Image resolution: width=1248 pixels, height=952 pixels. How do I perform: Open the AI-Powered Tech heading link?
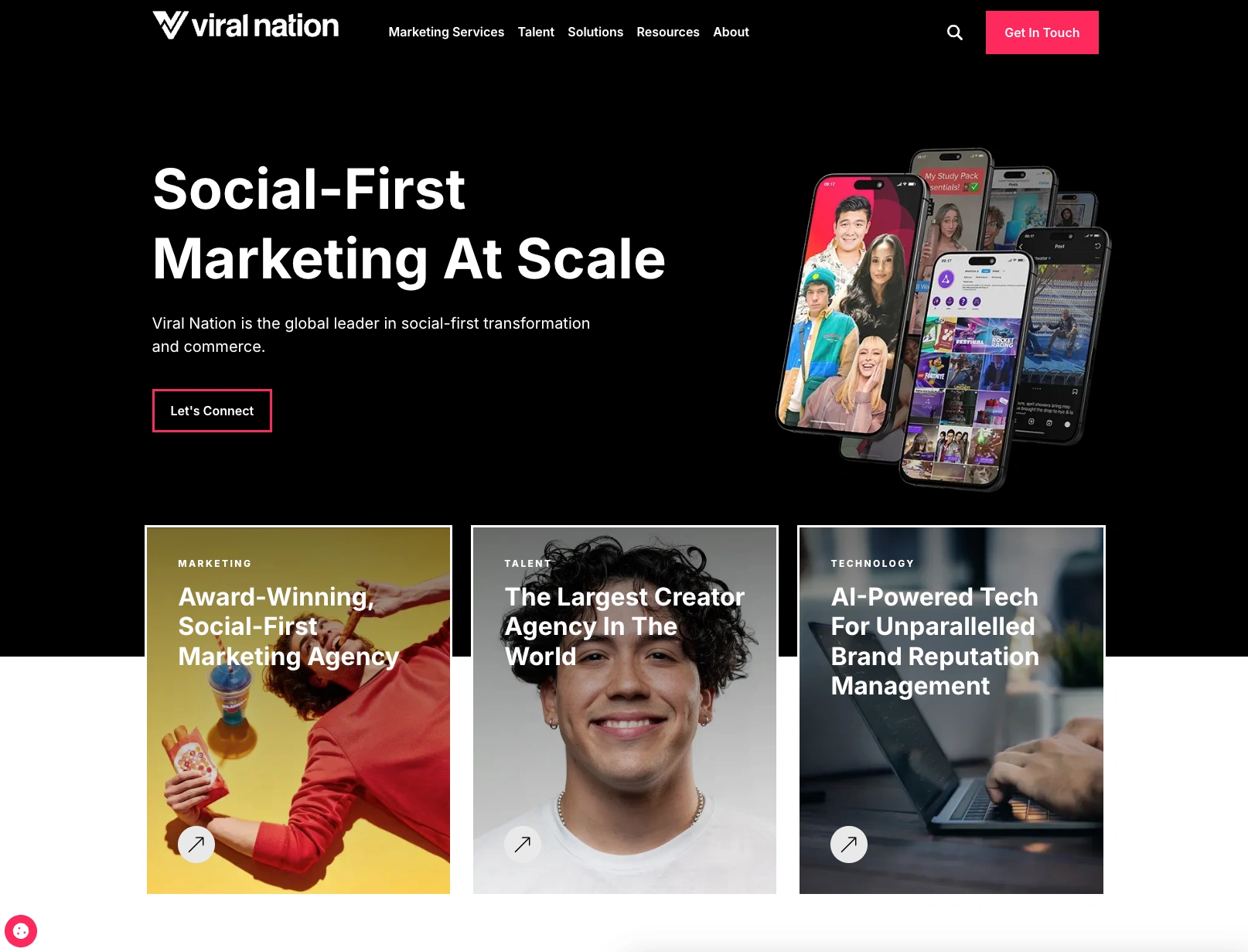click(x=935, y=641)
